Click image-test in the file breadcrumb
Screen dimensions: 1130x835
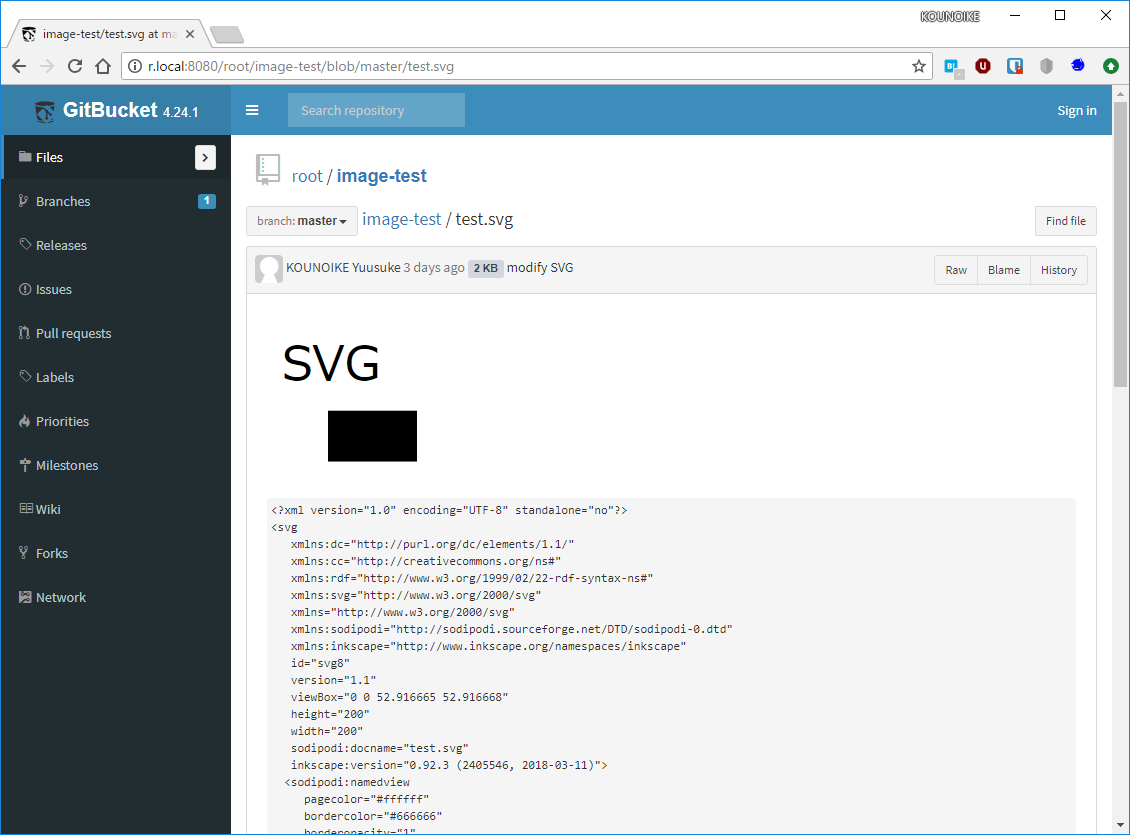401,219
